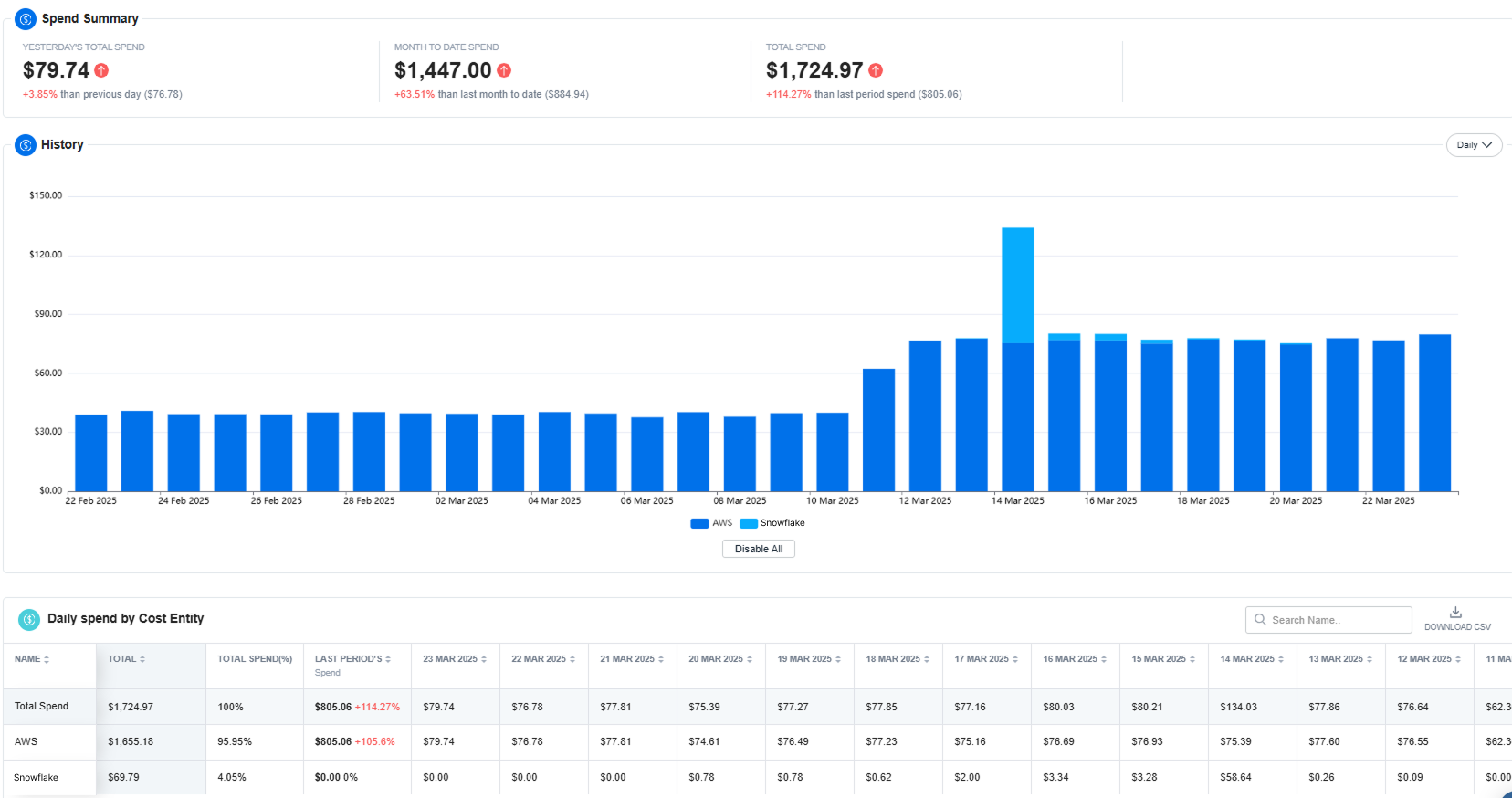Click the History section dollar icon

26,144
